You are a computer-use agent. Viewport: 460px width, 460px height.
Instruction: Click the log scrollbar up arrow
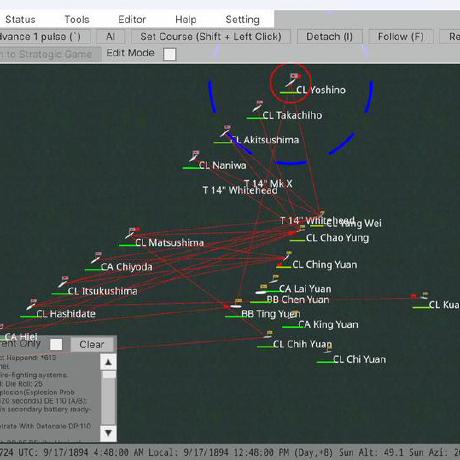click(x=108, y=362)
